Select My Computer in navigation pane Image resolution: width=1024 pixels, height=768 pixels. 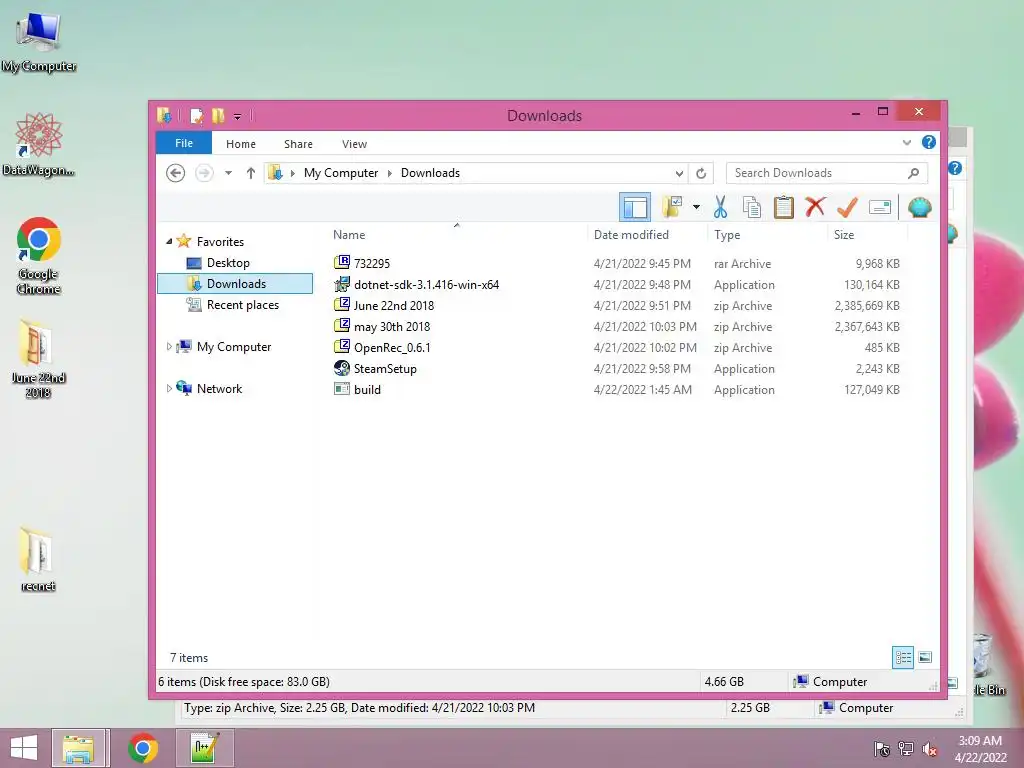click(234, 347)
